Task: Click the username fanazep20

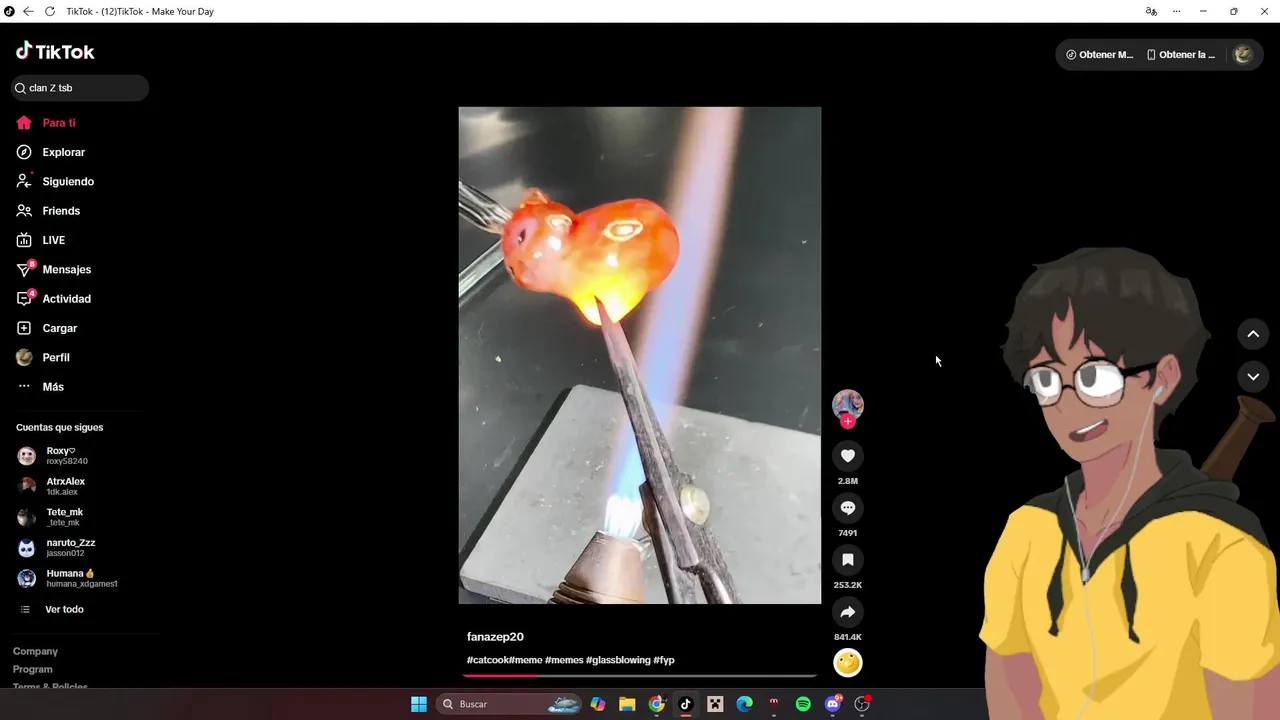Action: [x=495, y=637]
